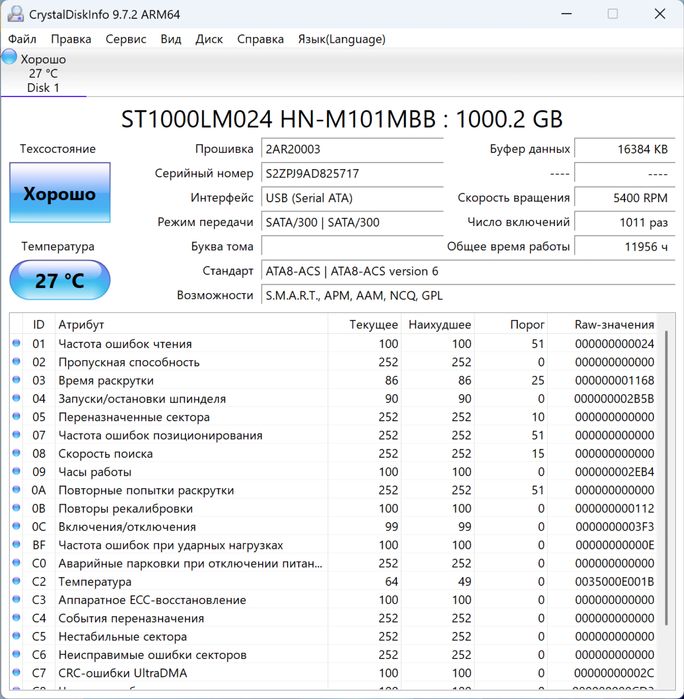Click the Хорошо health status button

point(60,193)
